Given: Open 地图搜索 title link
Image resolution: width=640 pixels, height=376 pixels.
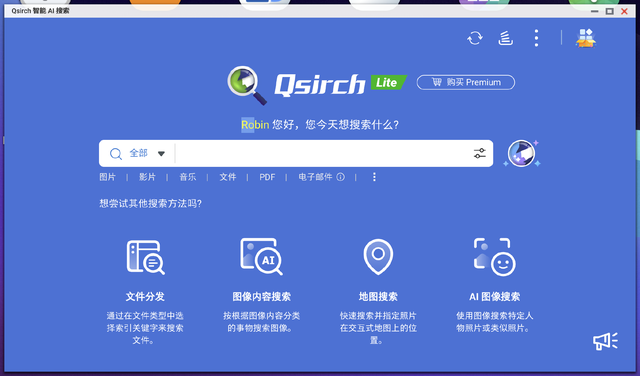Looking at the screenshot, I should (x=378, y=297).
